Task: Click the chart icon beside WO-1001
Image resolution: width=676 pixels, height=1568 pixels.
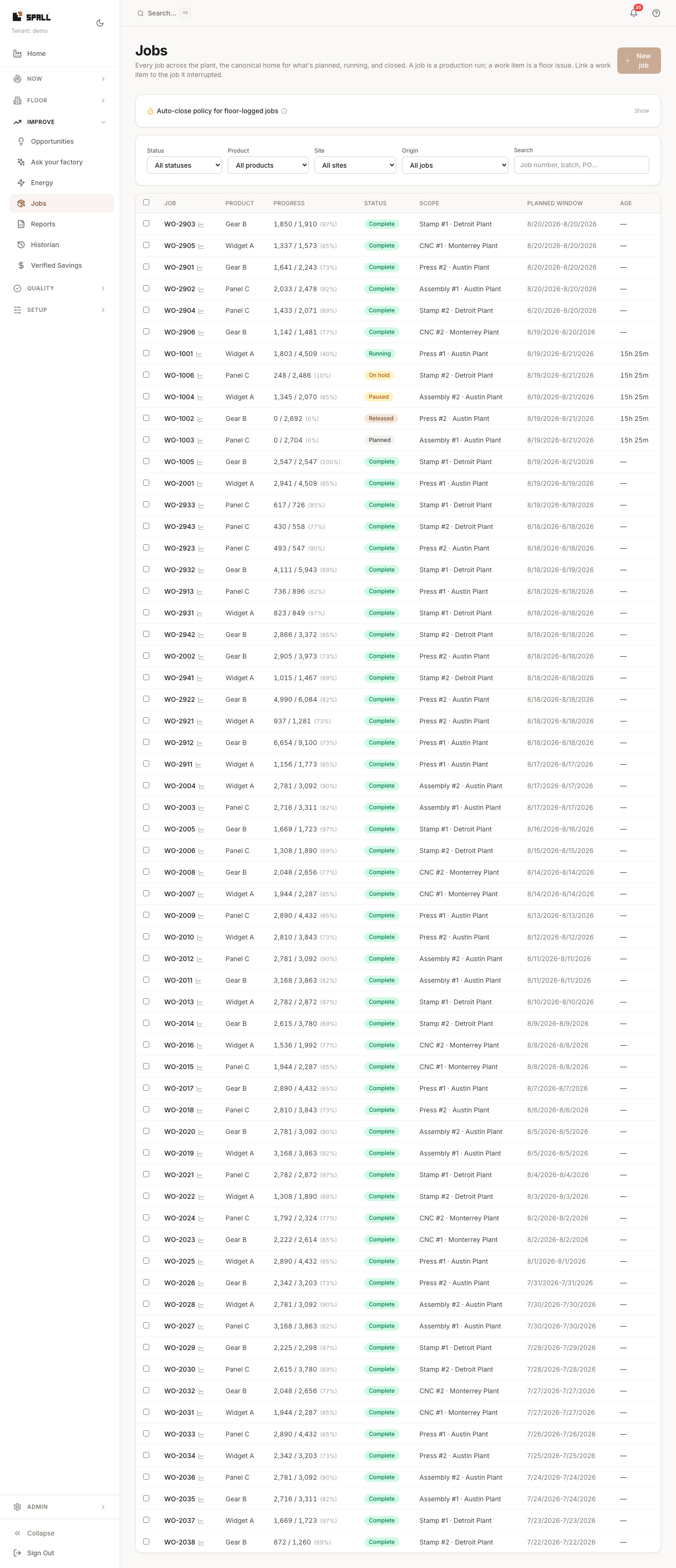Action: (x=199, y=354)
